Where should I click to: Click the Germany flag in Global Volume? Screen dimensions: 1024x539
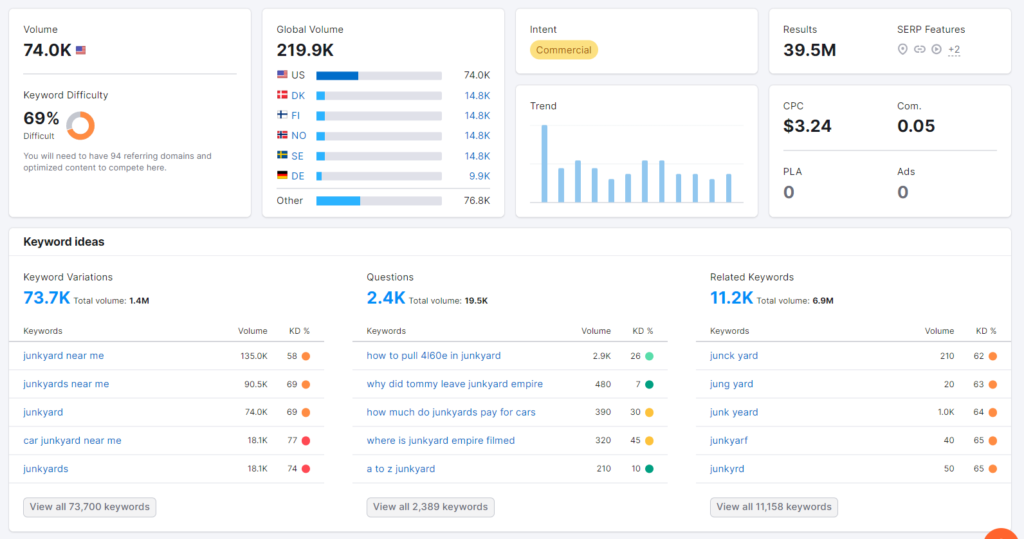[282, 176]
